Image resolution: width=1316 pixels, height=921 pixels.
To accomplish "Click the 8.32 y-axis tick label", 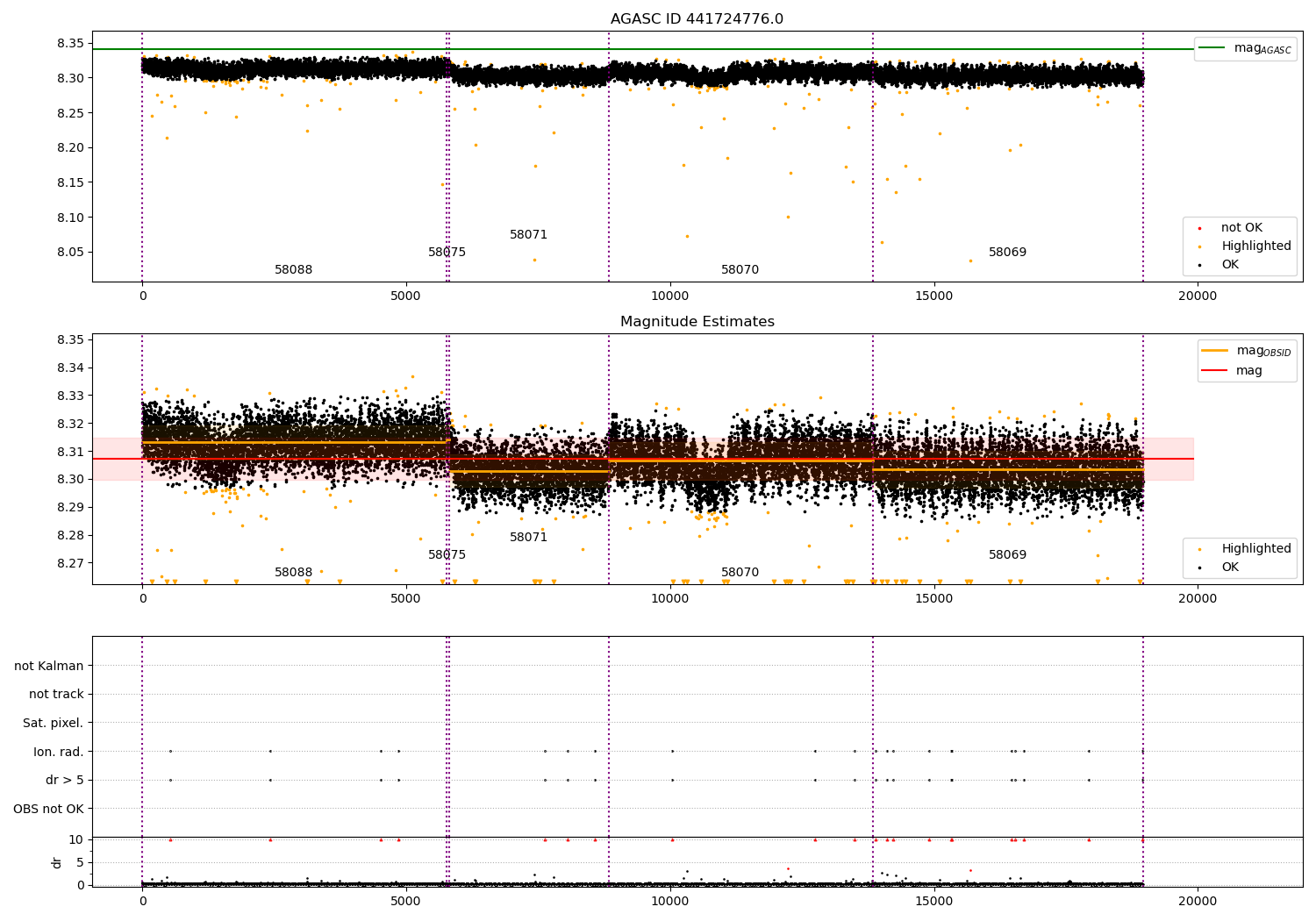I will [x=70, y=424].
